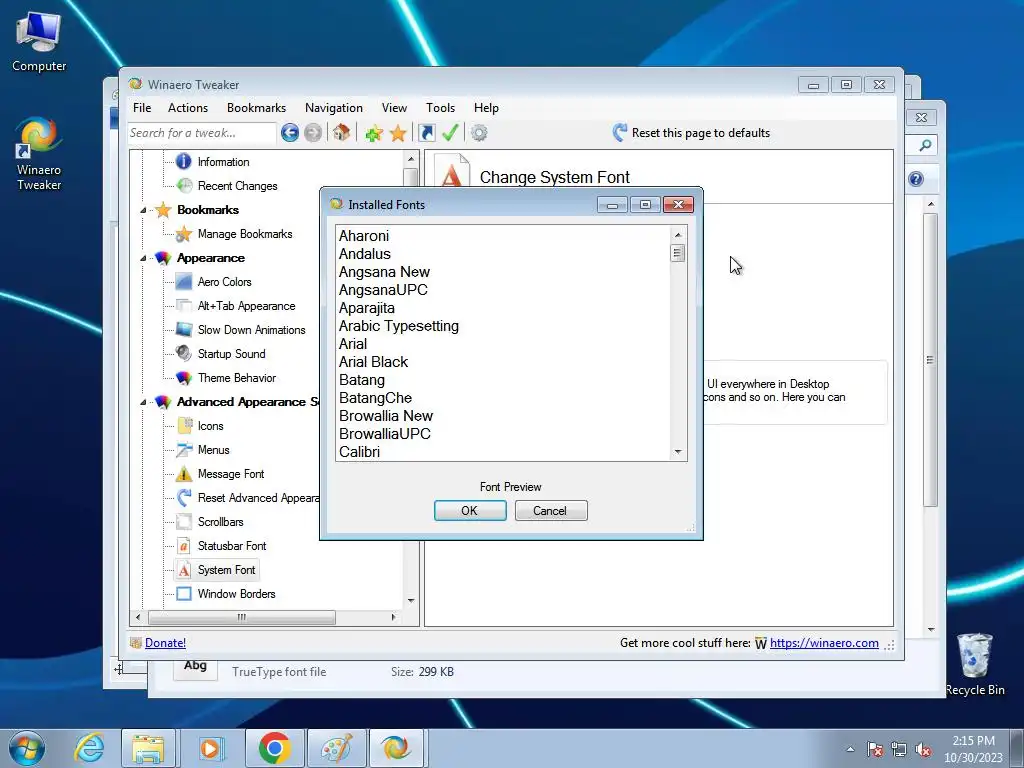
Task: Show hidden tray icons arrow
Action: point(850,749)
